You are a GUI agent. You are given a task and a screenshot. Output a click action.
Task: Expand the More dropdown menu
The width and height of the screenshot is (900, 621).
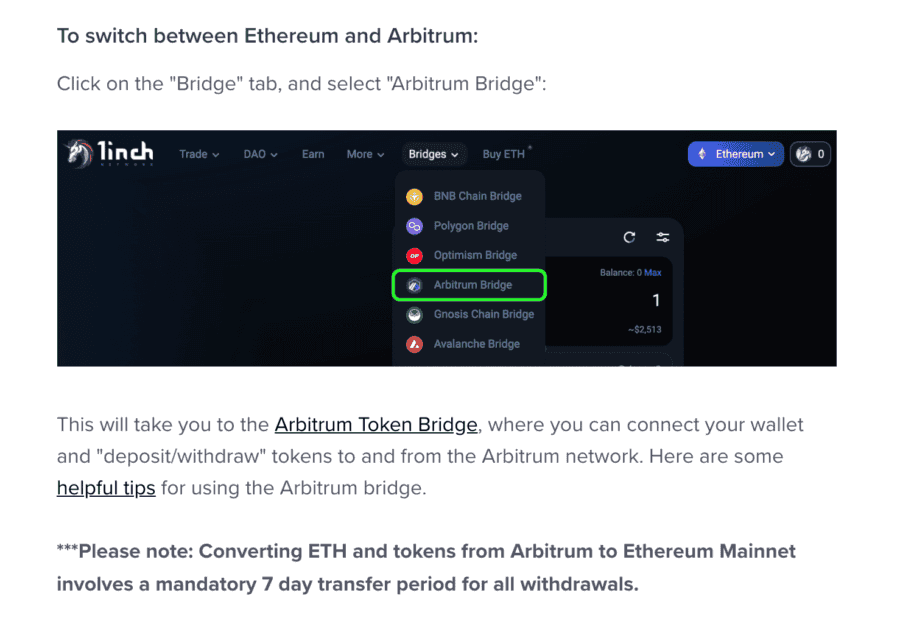pyautogui.click(x=366, y=154)
